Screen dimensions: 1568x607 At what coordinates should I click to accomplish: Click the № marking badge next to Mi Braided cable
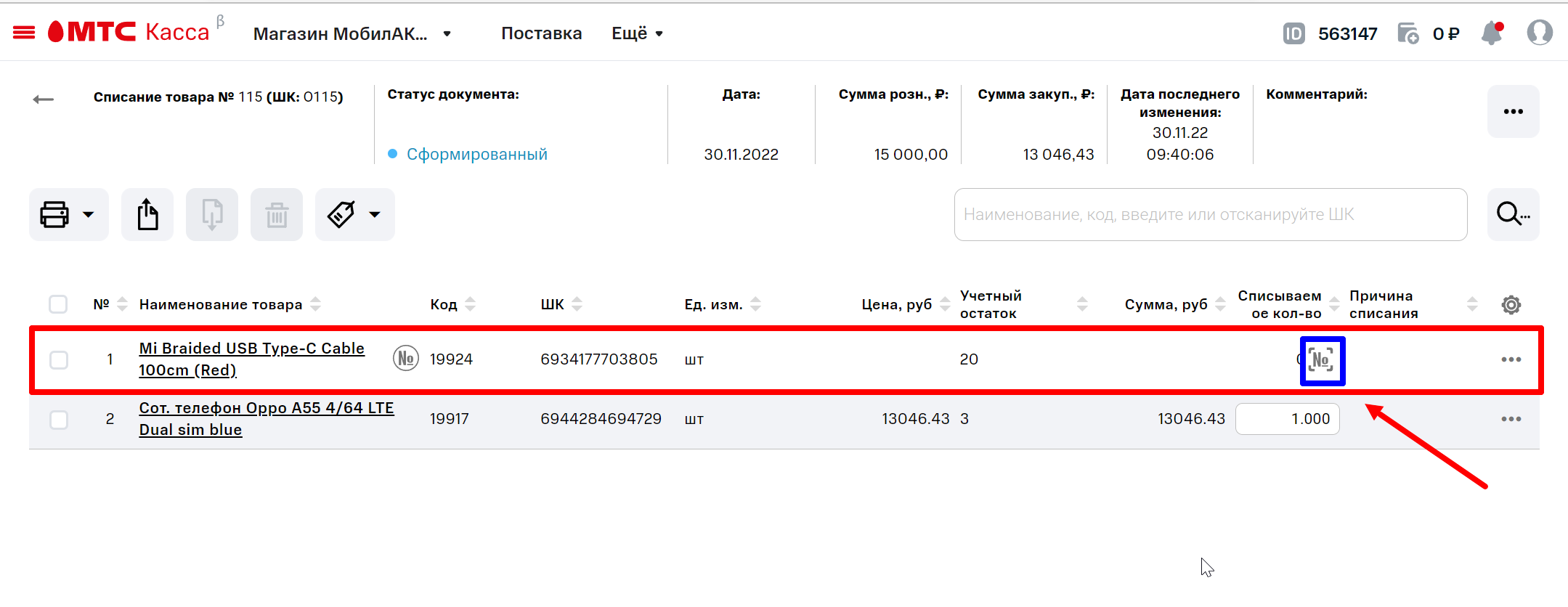click(x=406, y=358)
